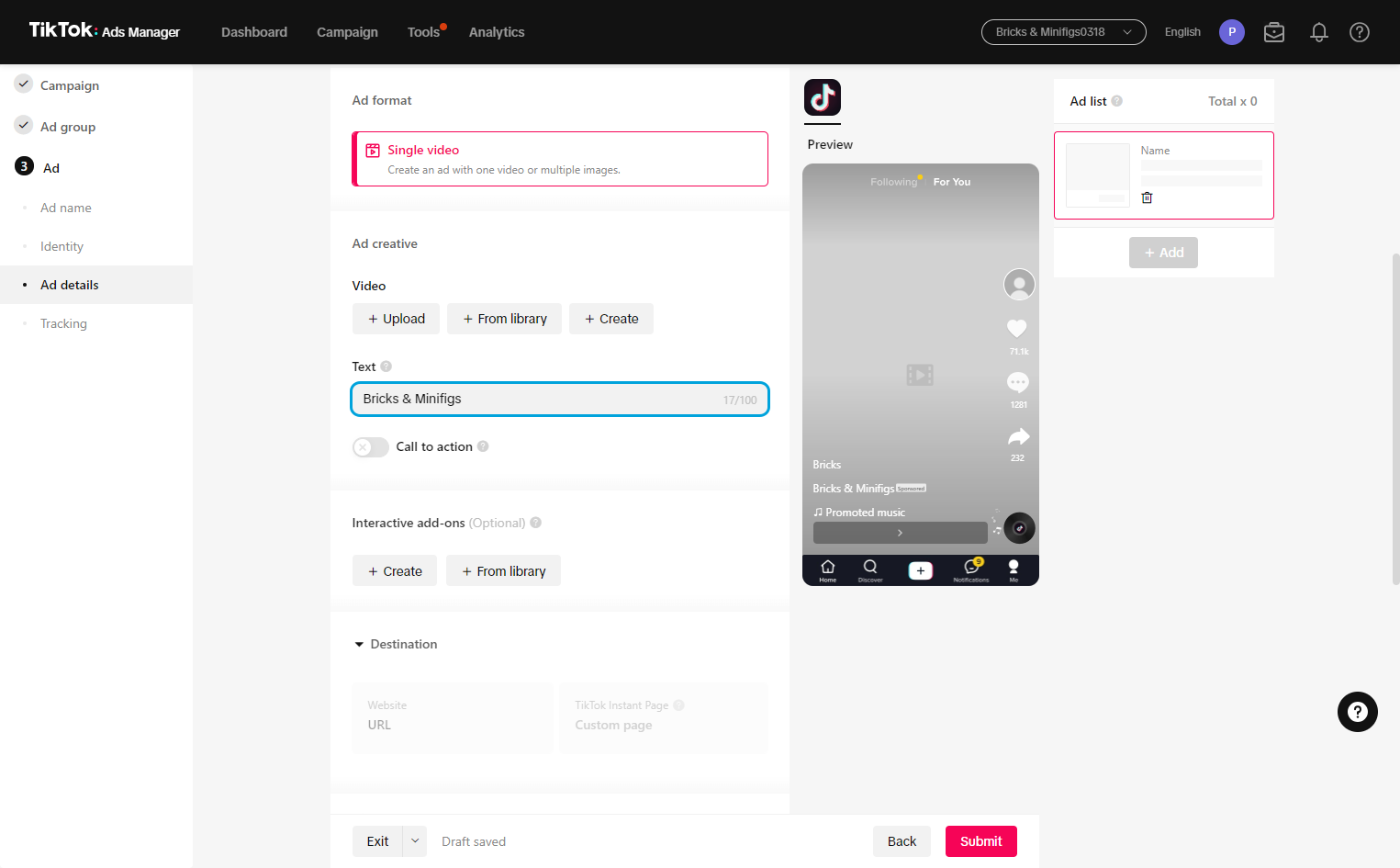Open the notifications bell icon

1318,32
